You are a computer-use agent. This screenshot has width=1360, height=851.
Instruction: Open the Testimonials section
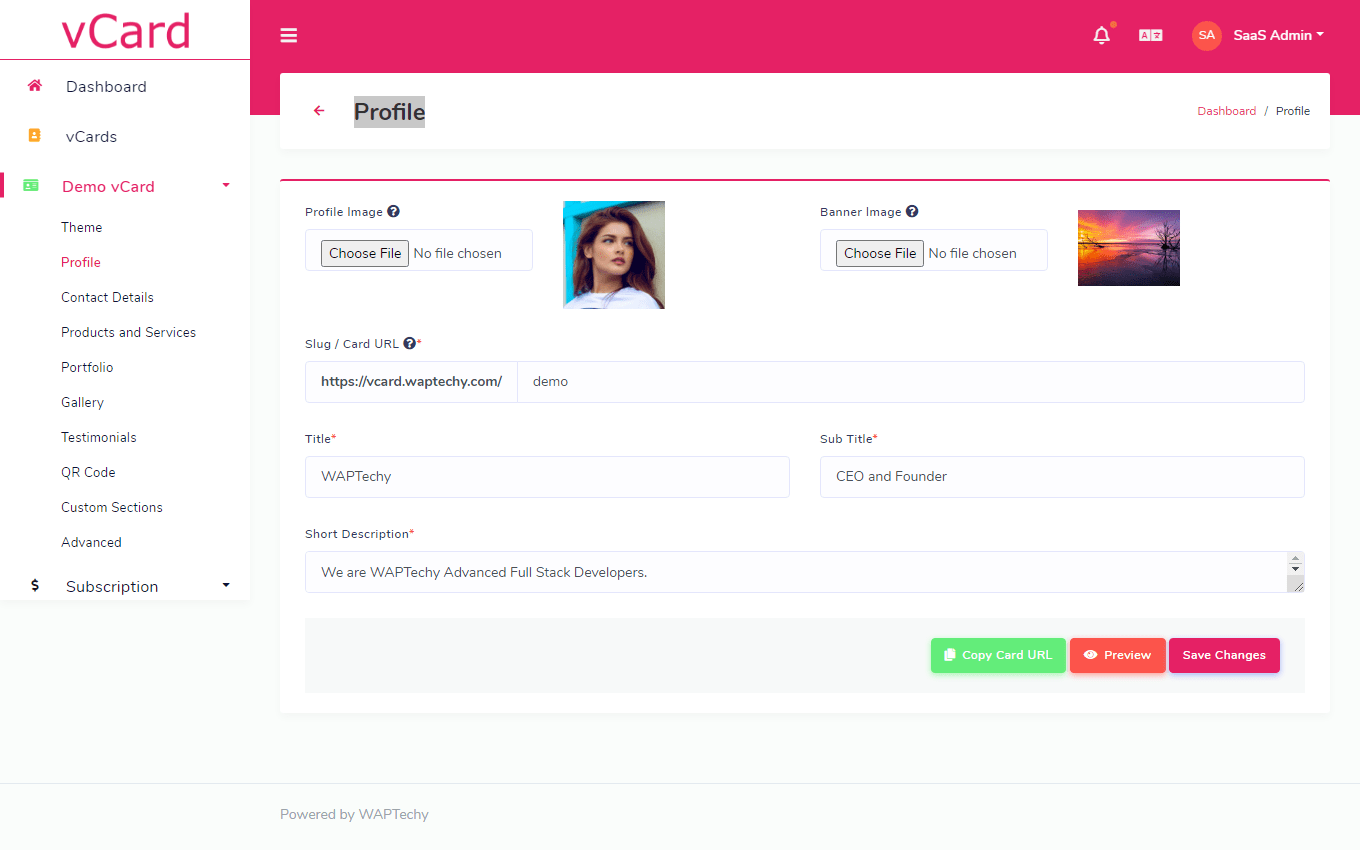pos(98,437)
